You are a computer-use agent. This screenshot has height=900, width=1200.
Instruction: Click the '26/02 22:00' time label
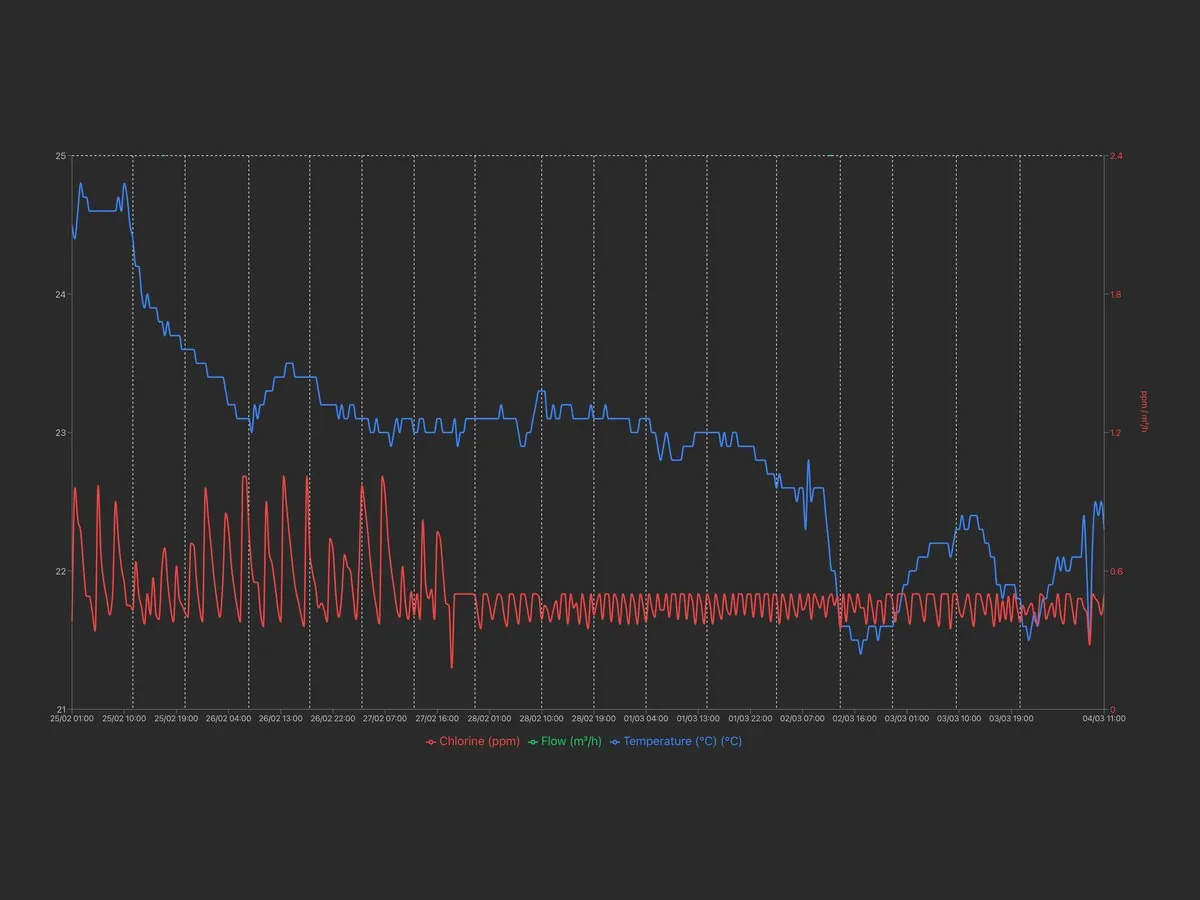(x=333, y=718)
